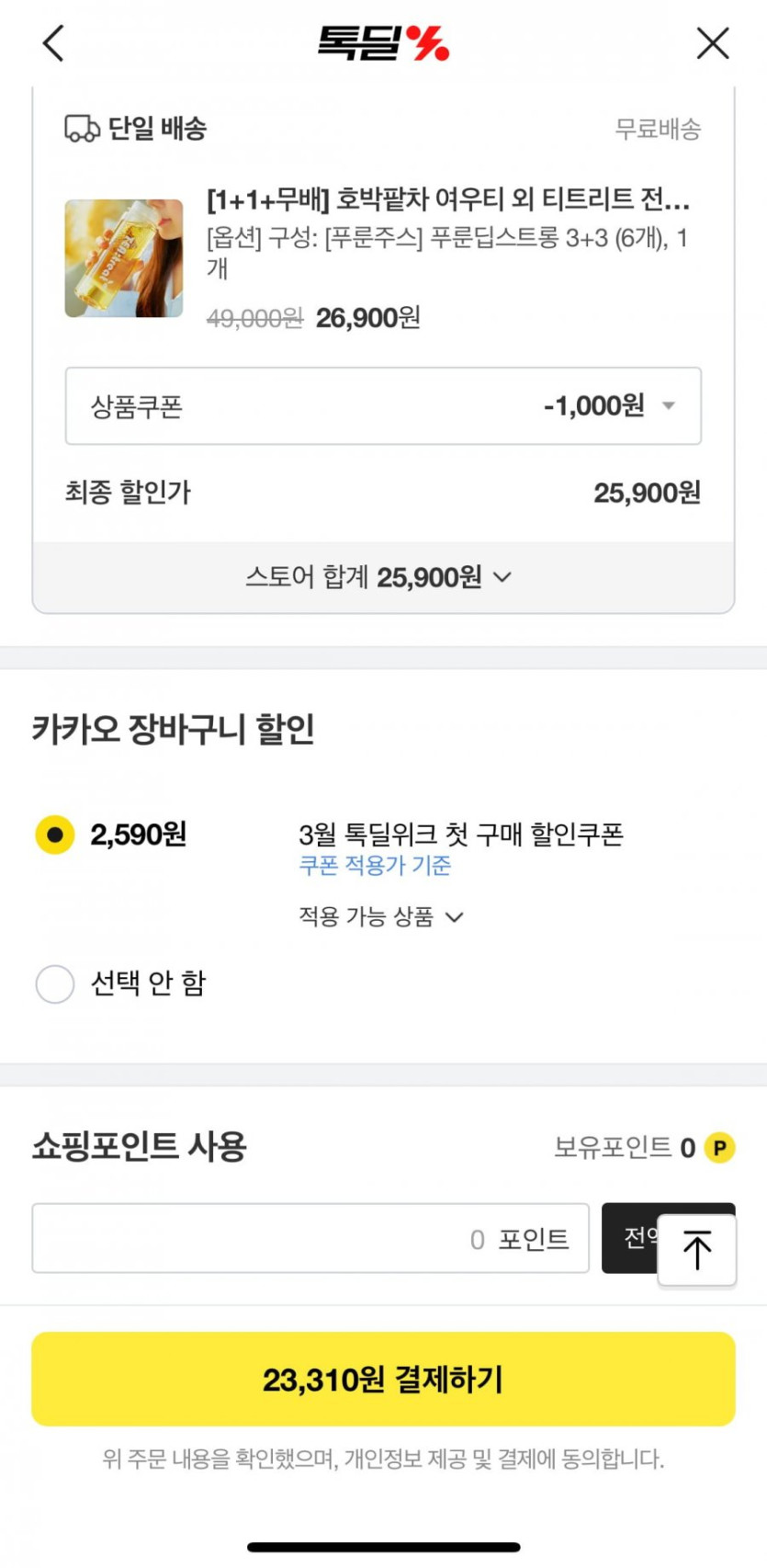
Task: Tap the 톡딜 logo in the header
Action: pyautogui.click(x=383, y=43)
